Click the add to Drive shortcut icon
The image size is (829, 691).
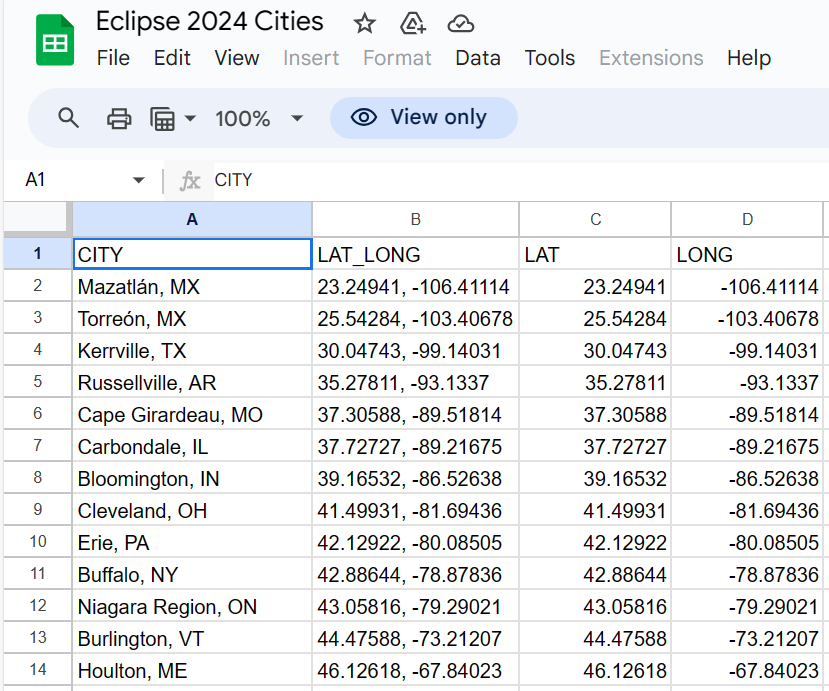pyautogui.click(x=413, y=23)
